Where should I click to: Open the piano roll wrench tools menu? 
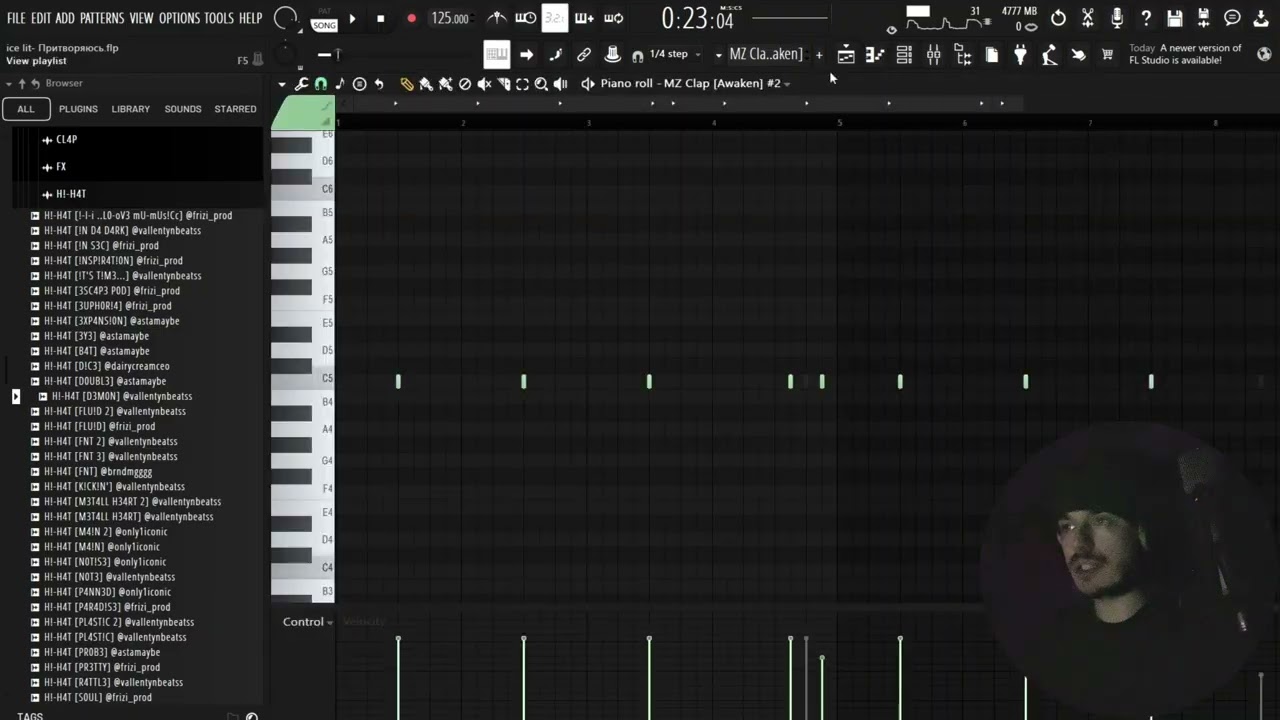point(301,84)
